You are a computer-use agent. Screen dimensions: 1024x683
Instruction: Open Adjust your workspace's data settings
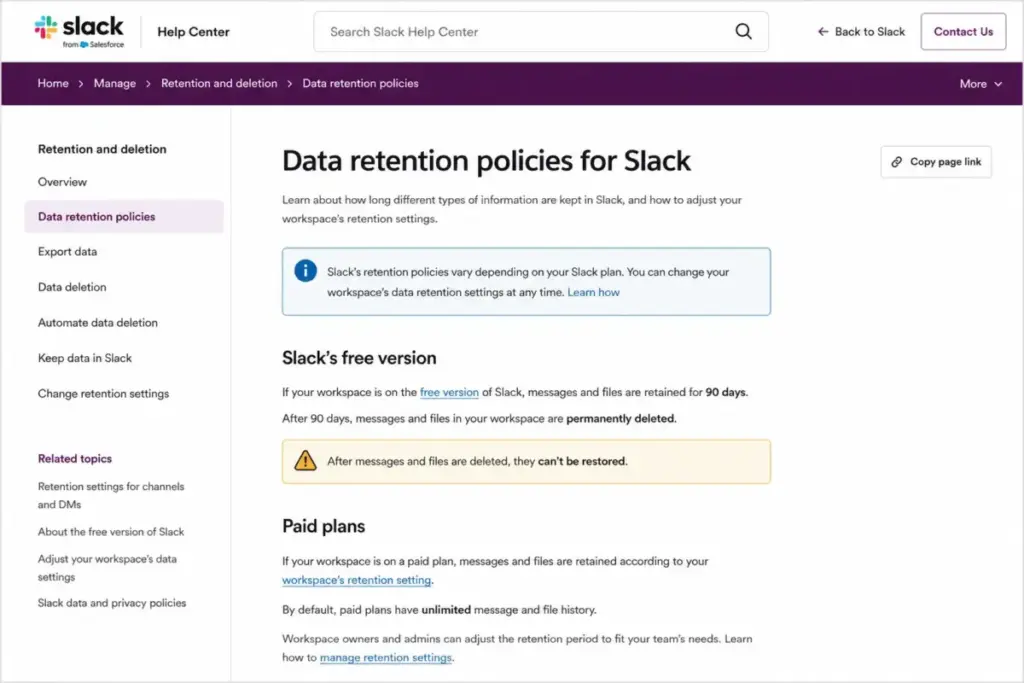[x=107, y=567]
